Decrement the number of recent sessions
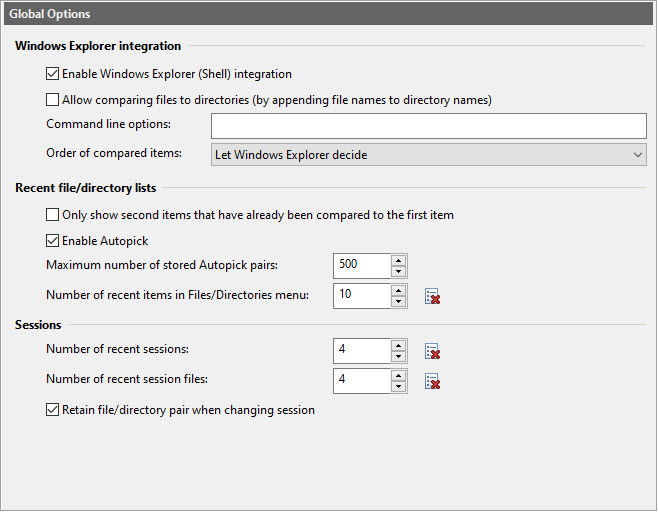The width and height of the screenshot is (658, 512). 398,357
